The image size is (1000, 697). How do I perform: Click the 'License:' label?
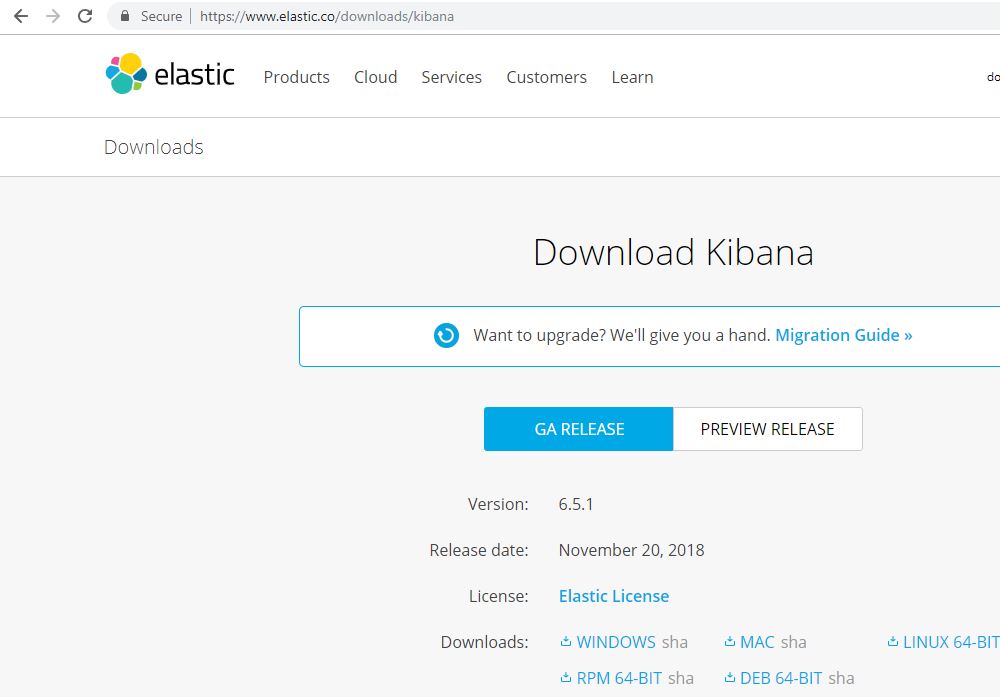point(499,596)
